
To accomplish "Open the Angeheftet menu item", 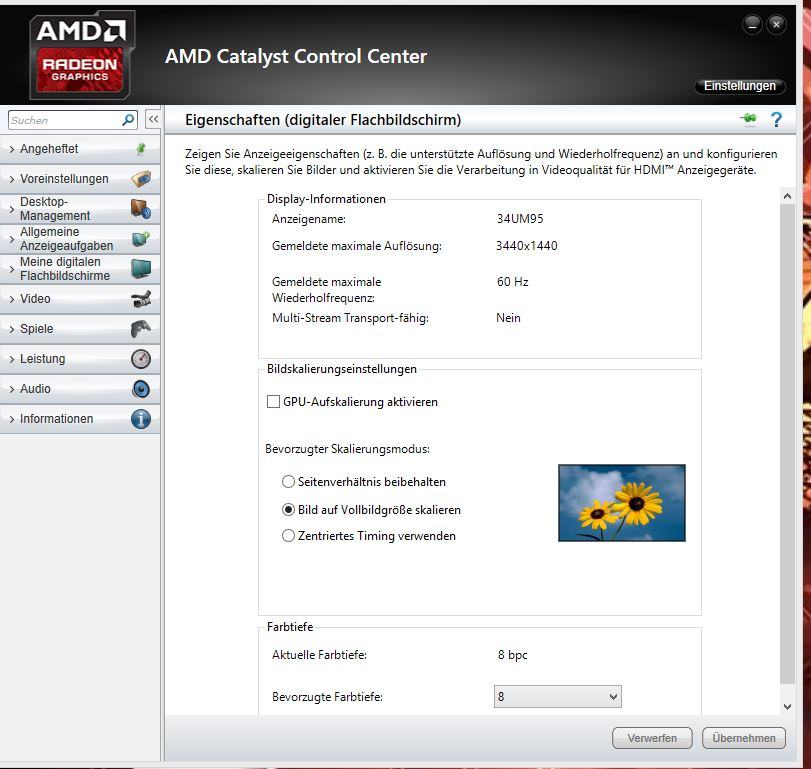I will coord(80,149).
